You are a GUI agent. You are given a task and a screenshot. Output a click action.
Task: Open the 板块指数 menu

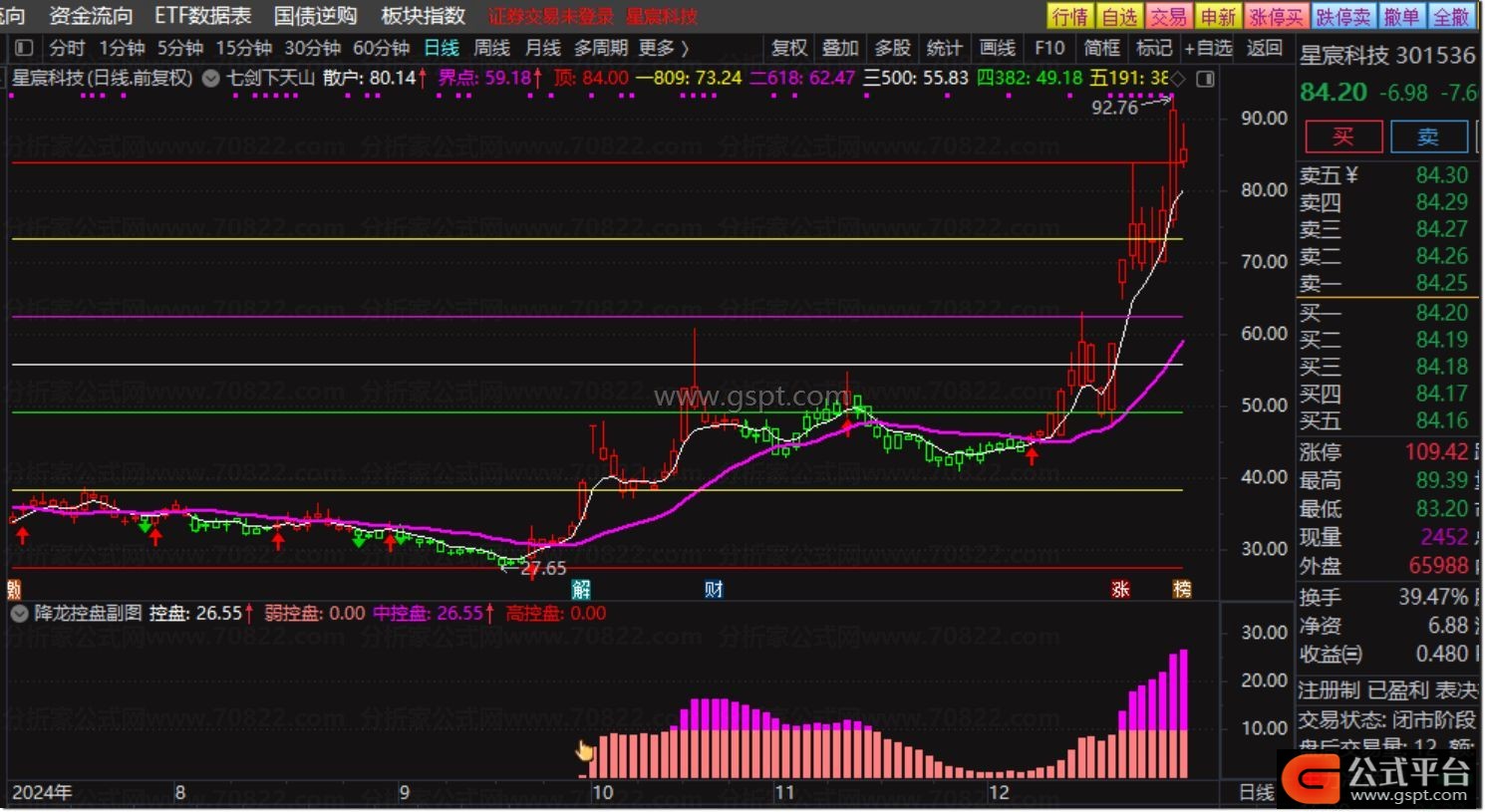(424, 16)
